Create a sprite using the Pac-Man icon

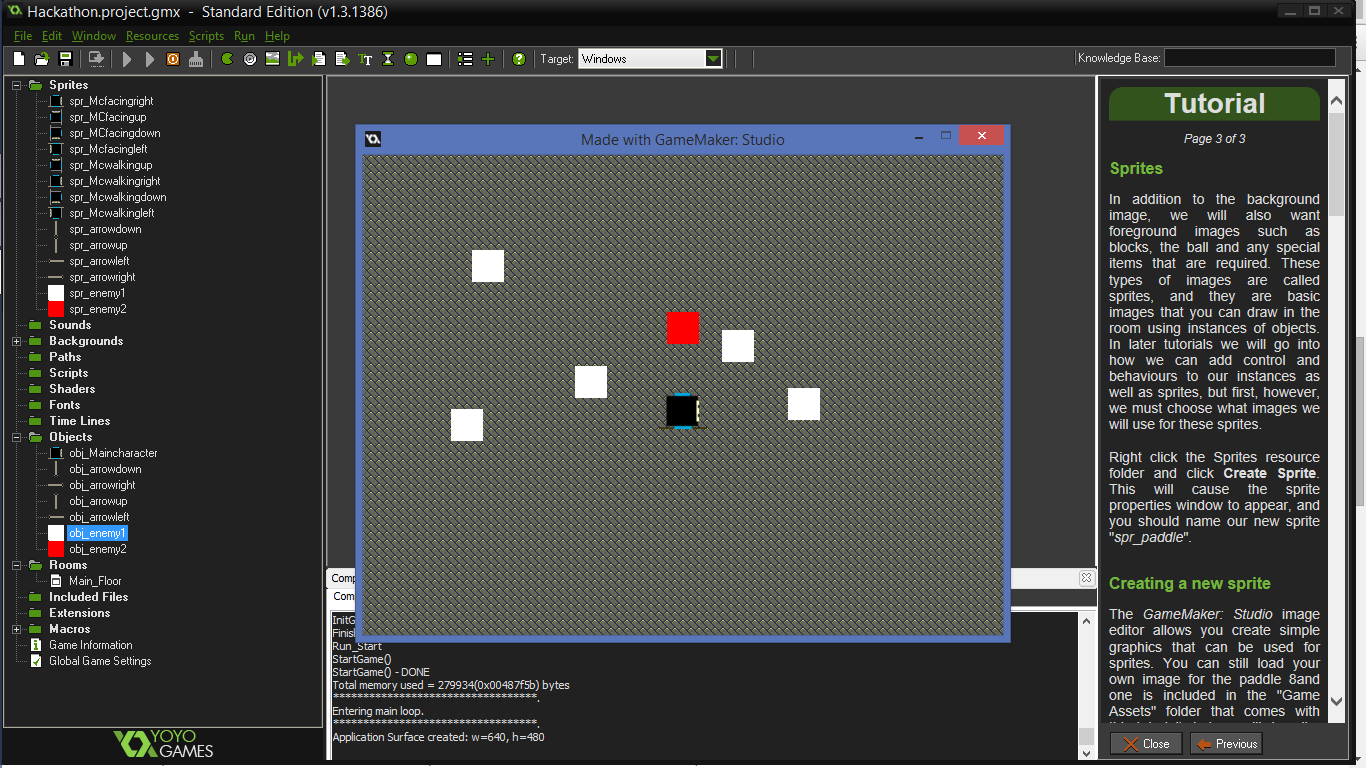[x=227, y=59]
